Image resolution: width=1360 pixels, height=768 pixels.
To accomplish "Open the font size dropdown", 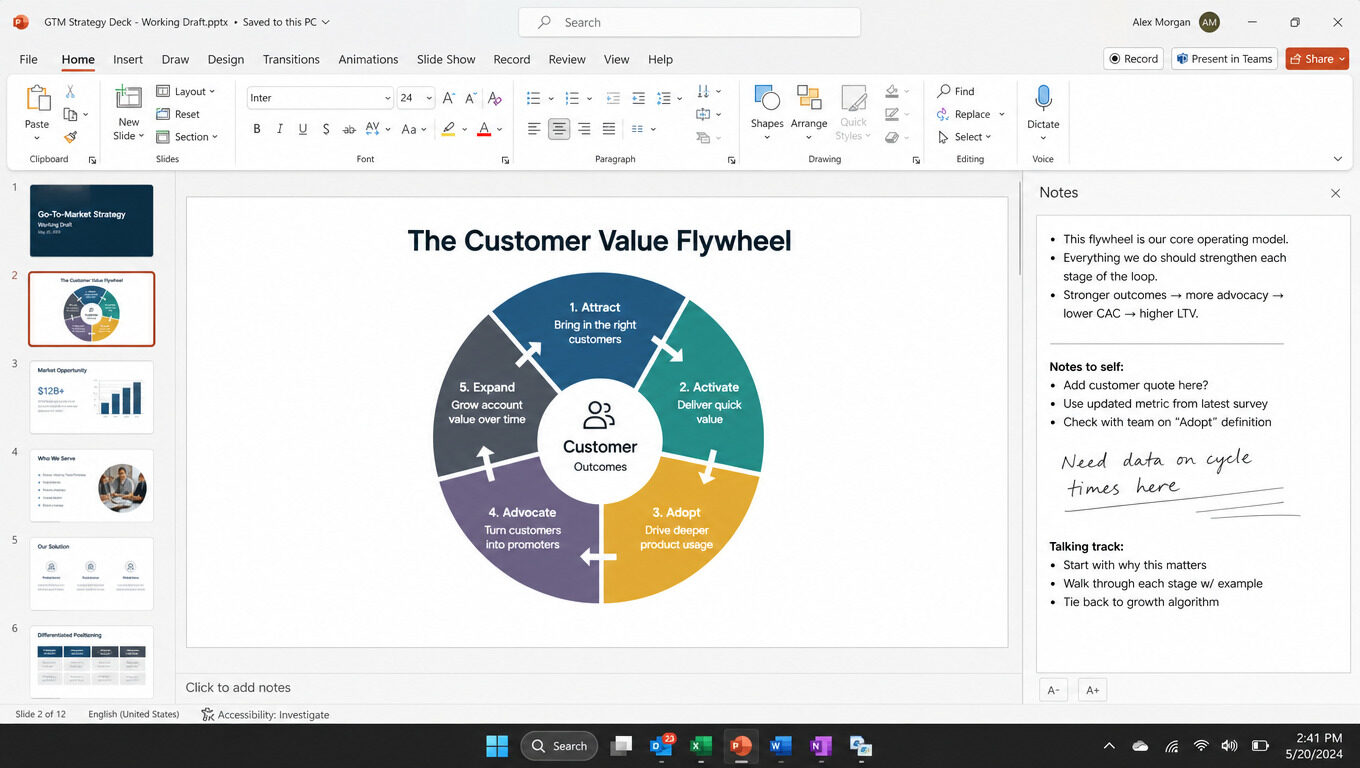I will [x=429, y=98].
